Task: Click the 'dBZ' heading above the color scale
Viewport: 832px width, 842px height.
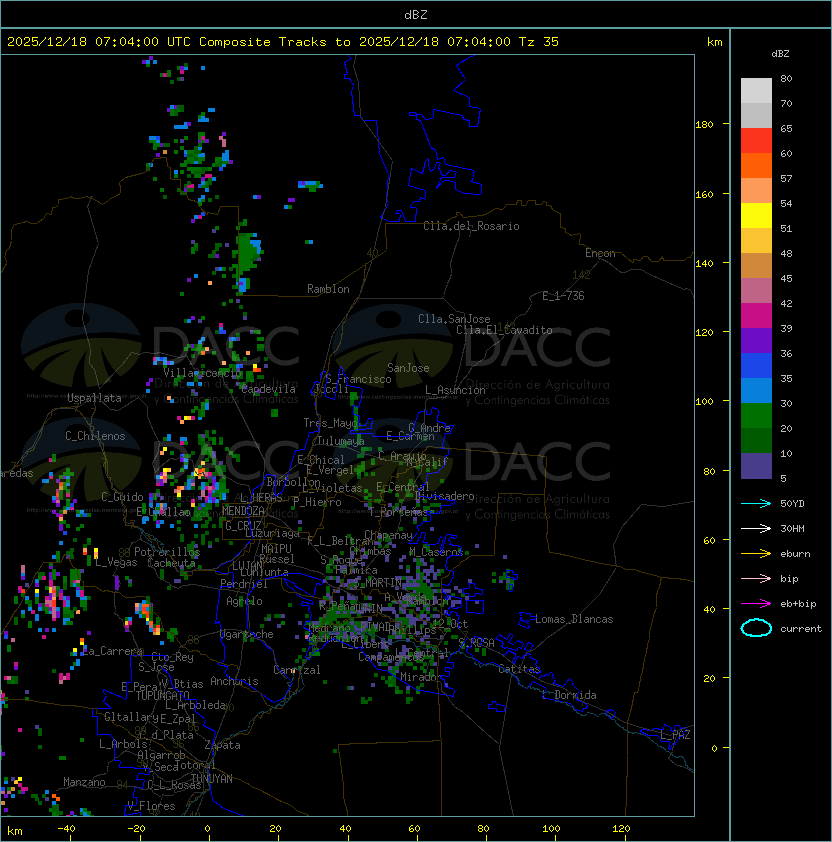Action: click(x=780, y=54)
